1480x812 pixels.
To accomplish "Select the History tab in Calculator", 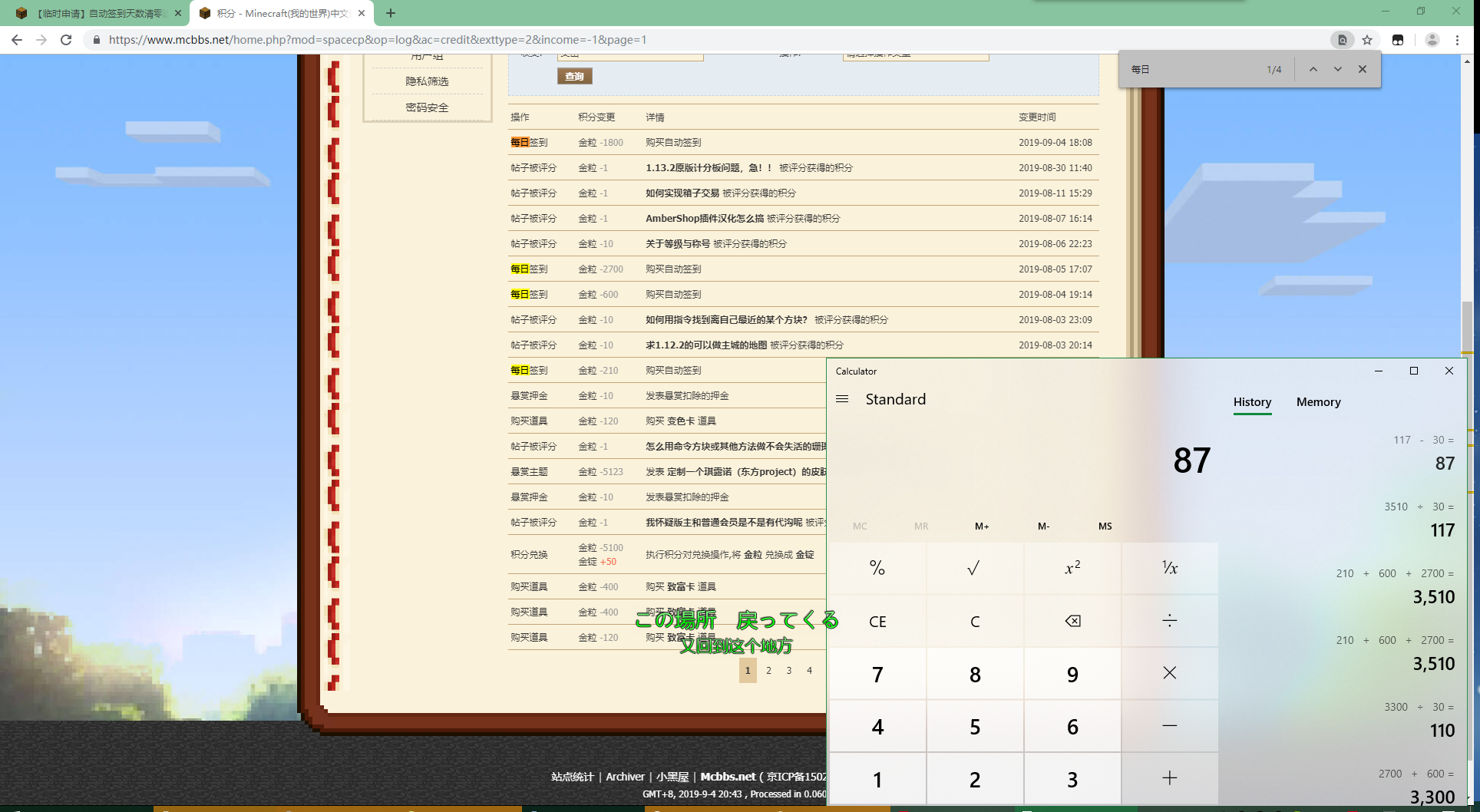I will (x=1252, y=402).
